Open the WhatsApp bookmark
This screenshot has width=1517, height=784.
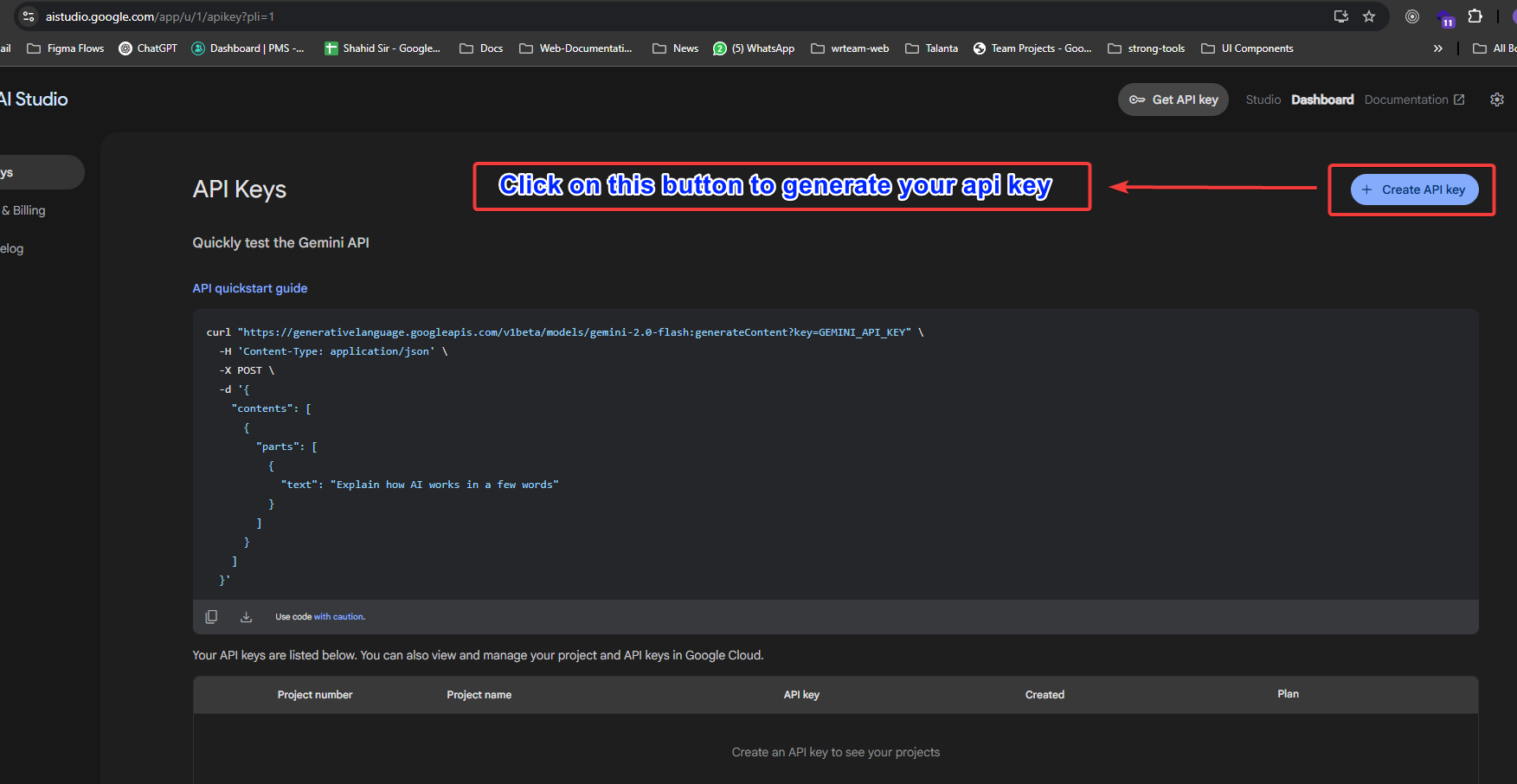(754, 48)
